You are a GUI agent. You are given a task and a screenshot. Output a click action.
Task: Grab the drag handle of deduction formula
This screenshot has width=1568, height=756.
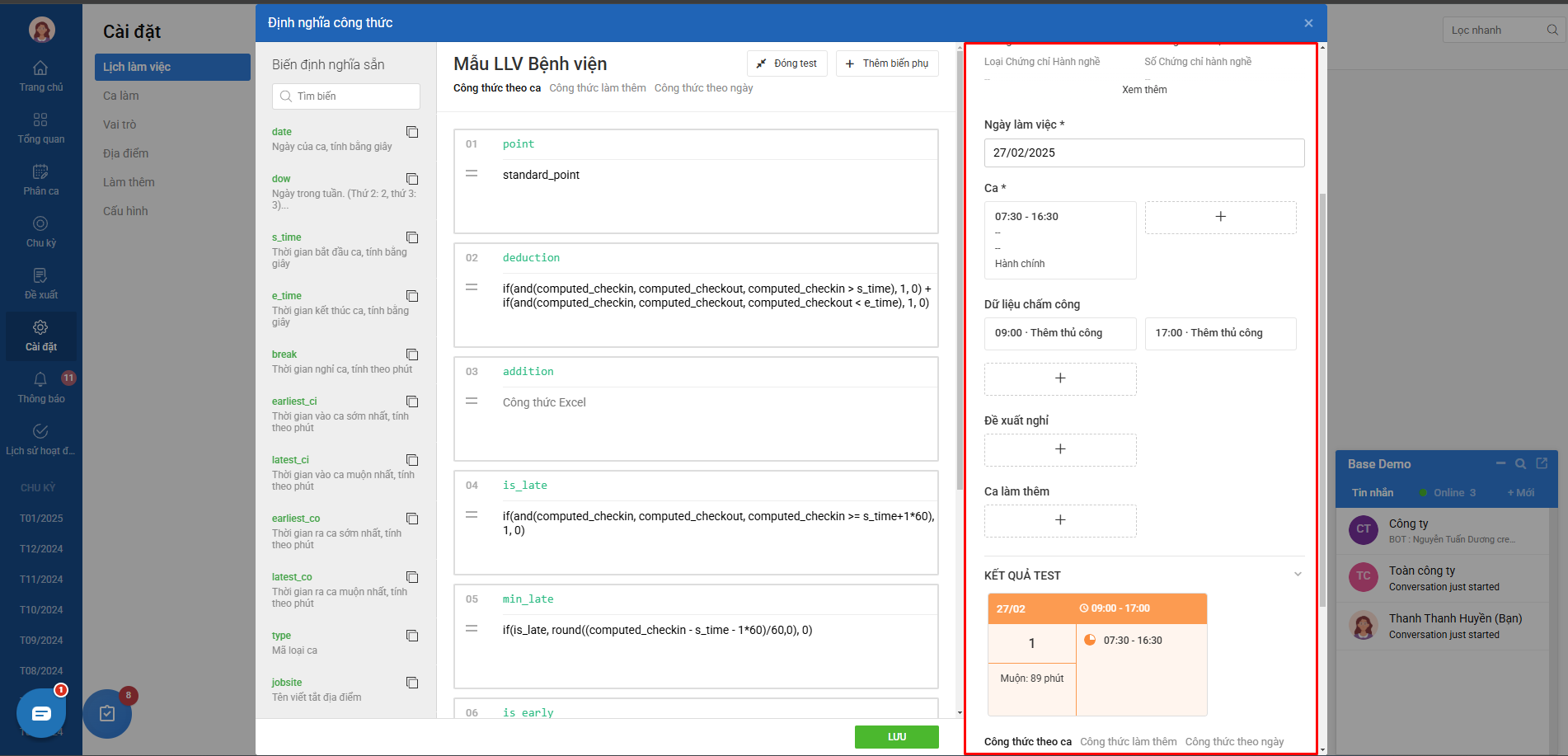coord(472,288)
